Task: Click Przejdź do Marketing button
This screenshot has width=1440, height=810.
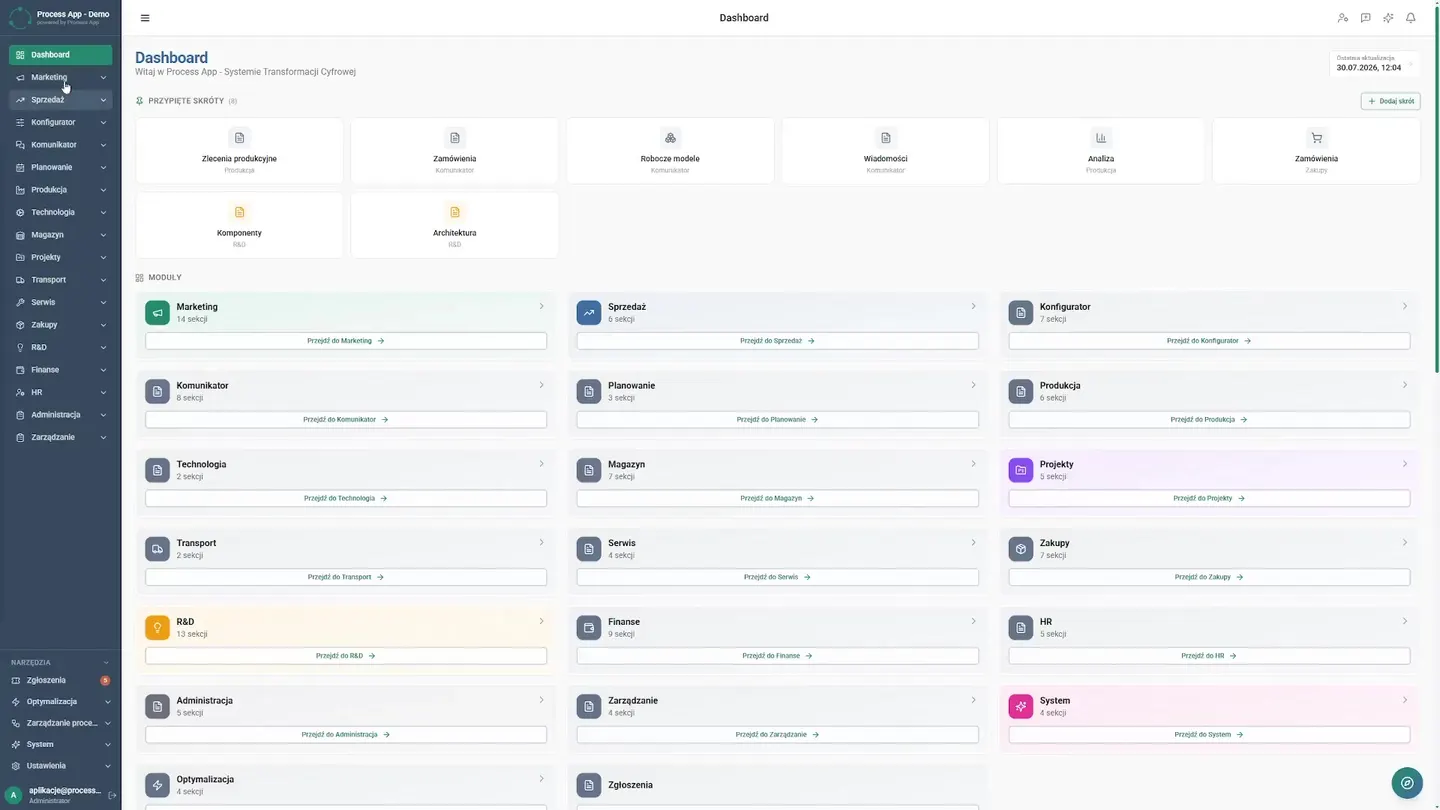Action: click(346, 341)
